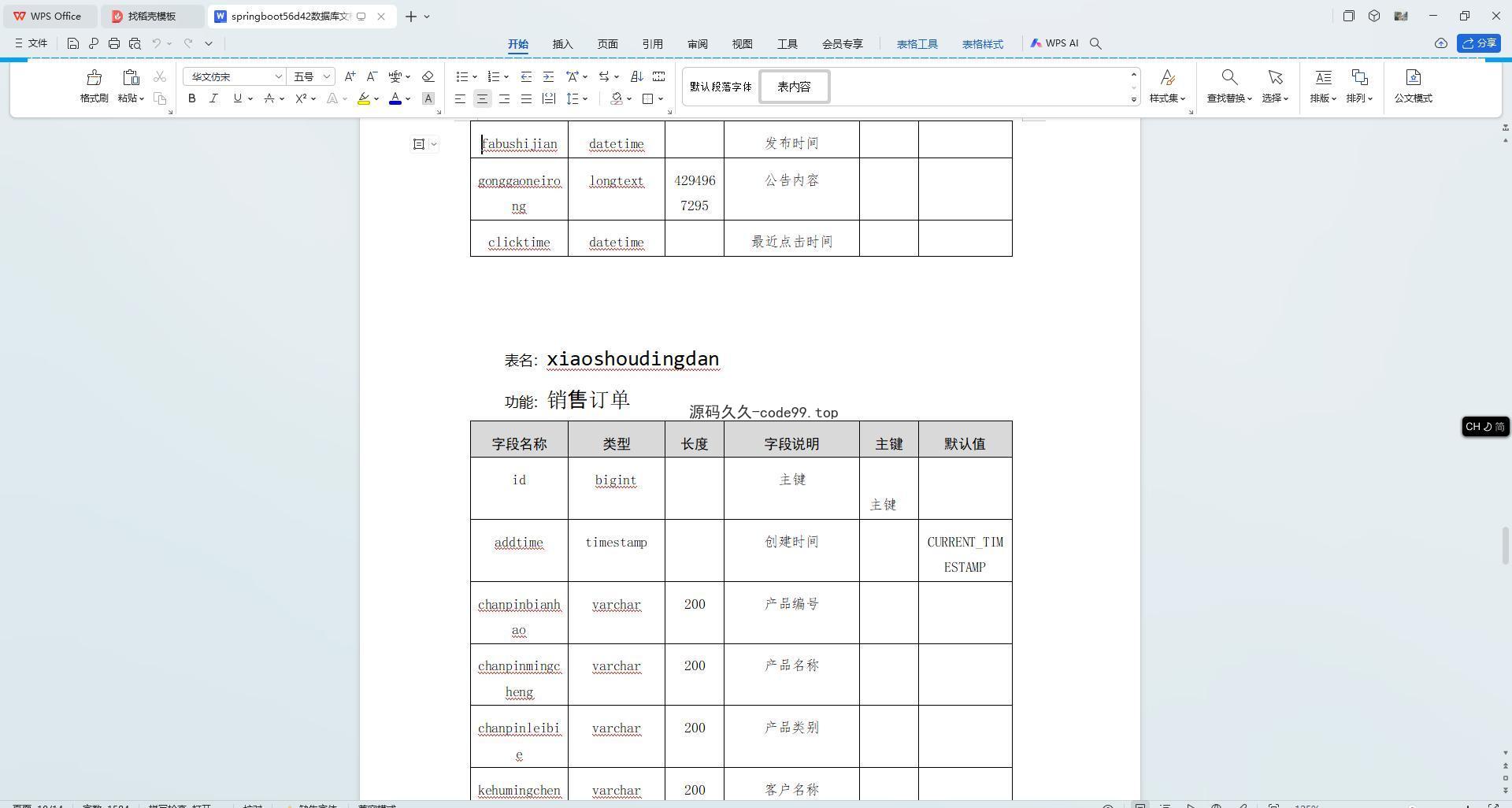Click the Cut scissors icon
Image resolution: width=1512 pixels, height=808 pixels.
[x=160, y=76]
